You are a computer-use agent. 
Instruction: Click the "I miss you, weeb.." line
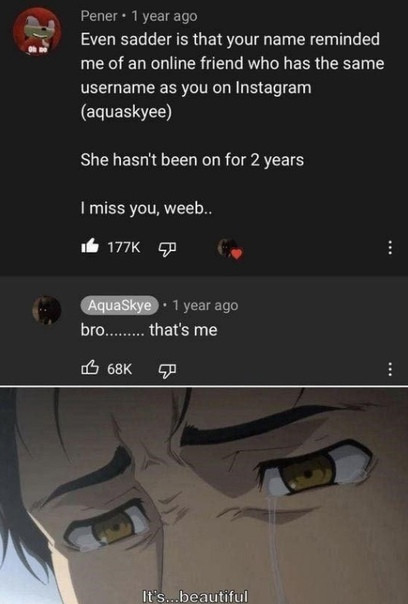[x=146, y=209]
